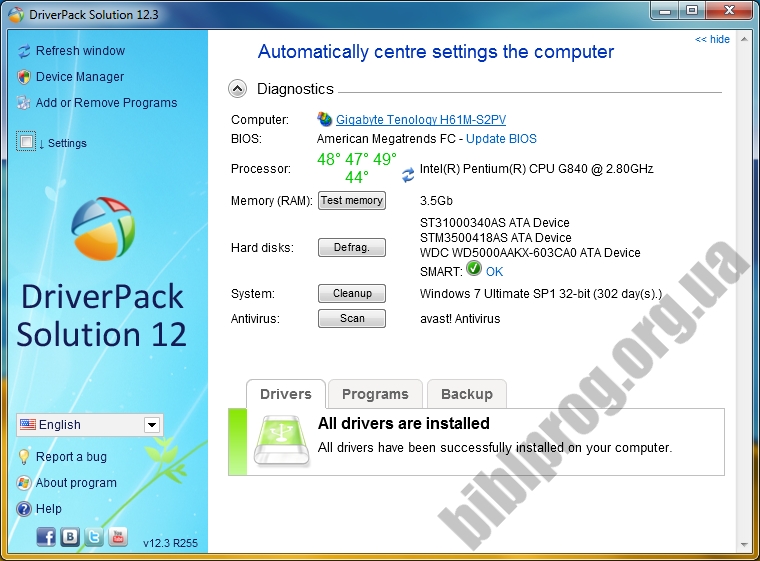The width and height of the screenshot is (760, 561).
Task: Click the Windows 7 Ultimate SP1 32-bit text
Action: point(505,294)
